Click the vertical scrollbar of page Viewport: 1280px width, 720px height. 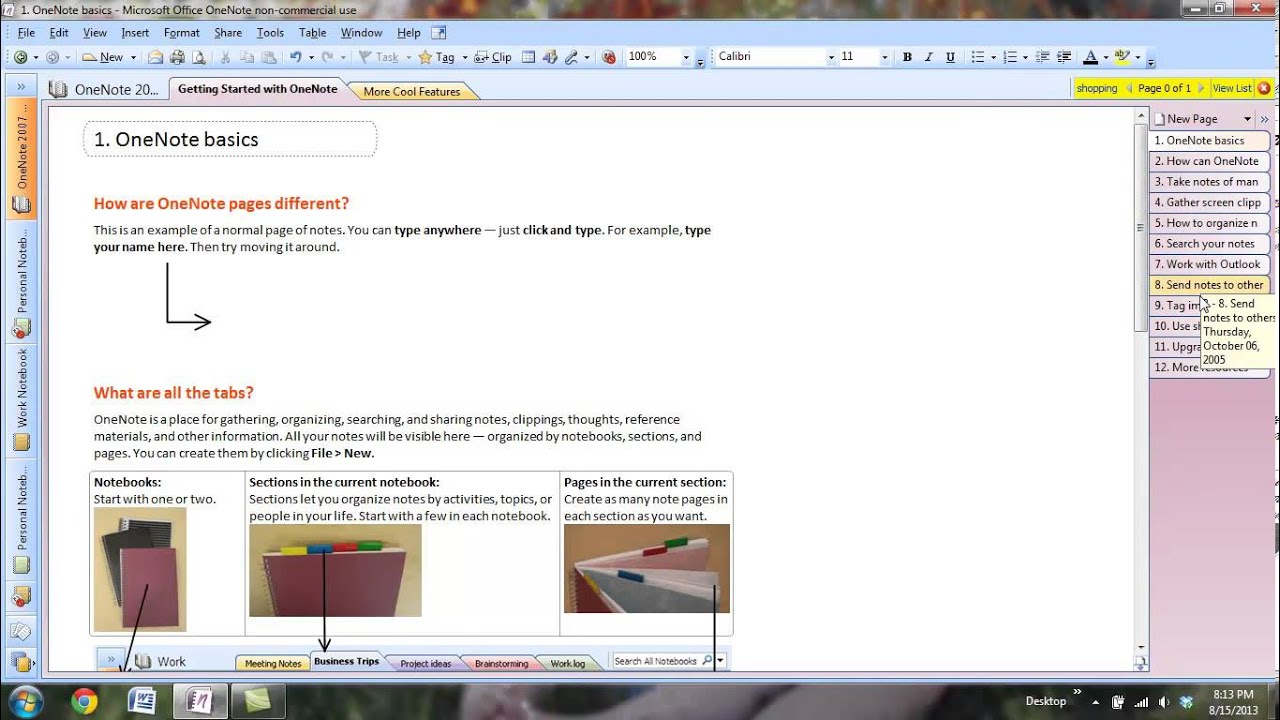[1140, 380]
